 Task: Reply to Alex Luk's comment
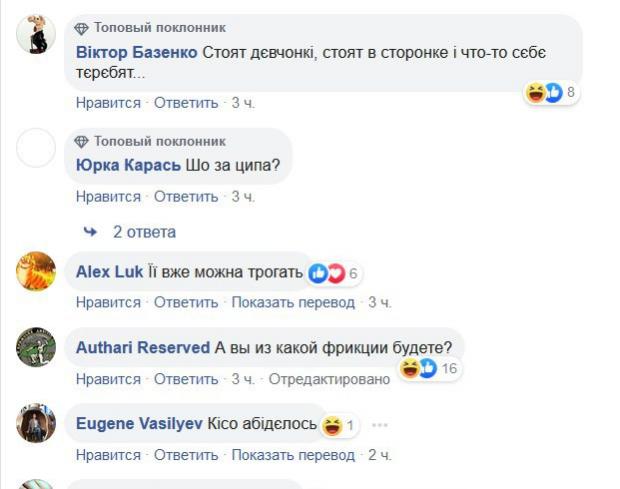click(186, 302)
